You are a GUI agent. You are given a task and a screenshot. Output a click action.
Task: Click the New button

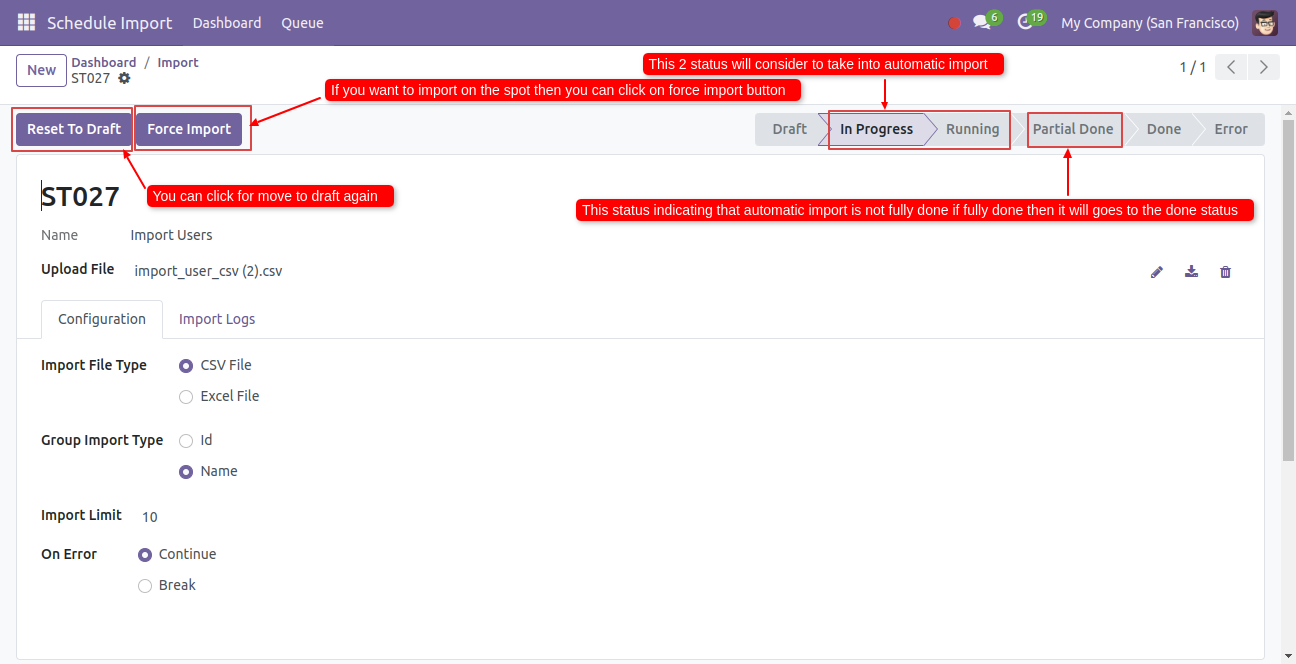coord(41,70)
